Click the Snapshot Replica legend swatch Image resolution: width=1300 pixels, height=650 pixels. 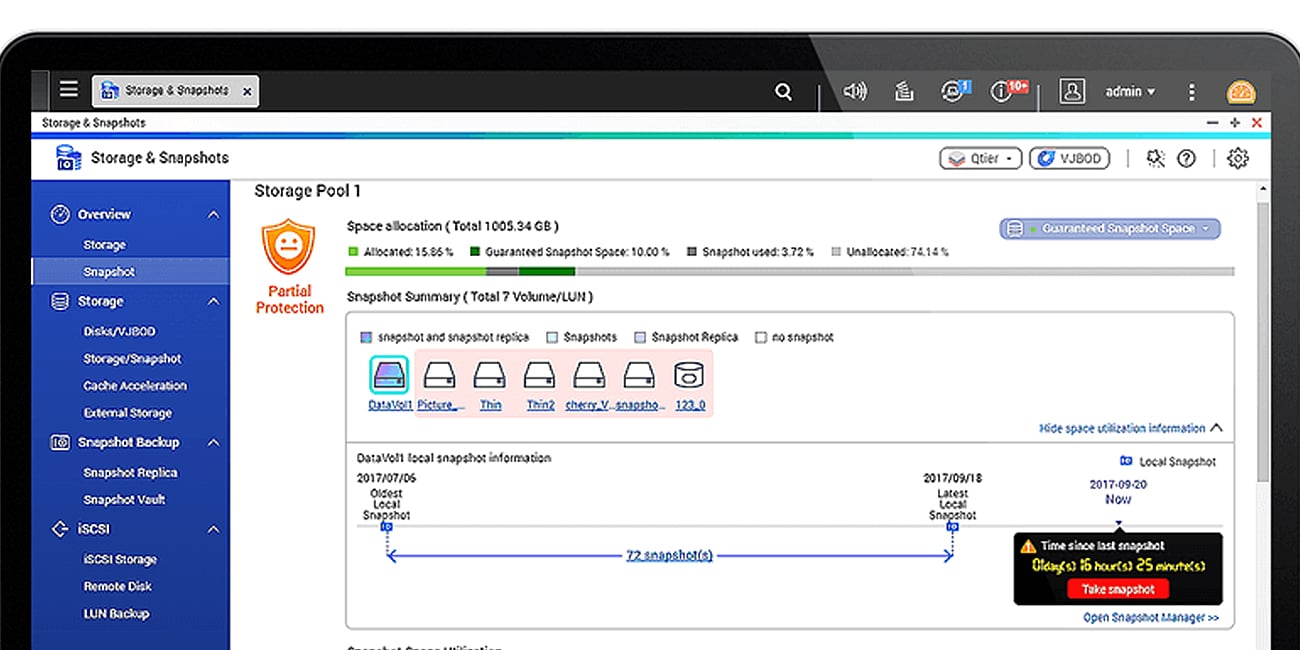coord(641,337)
